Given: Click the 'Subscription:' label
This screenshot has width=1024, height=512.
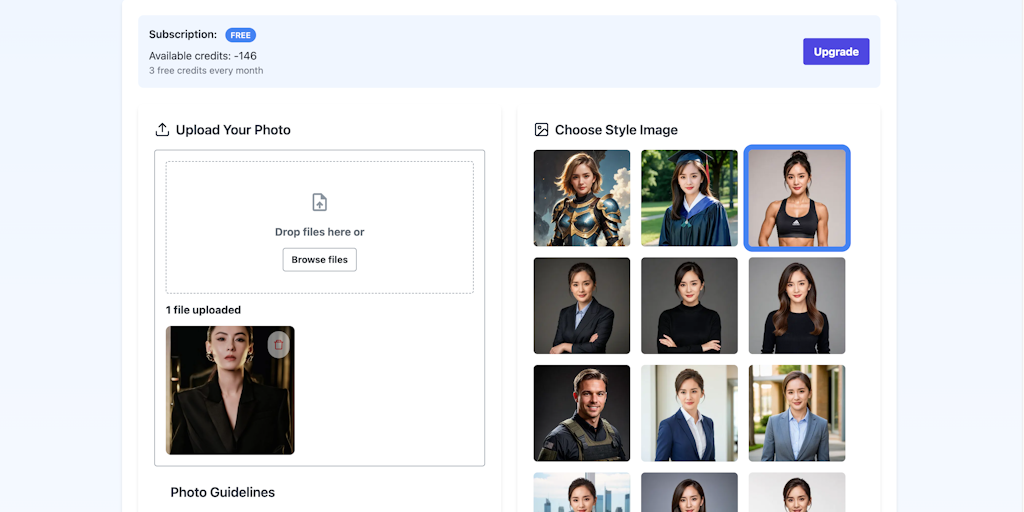Looking at the screenshot, I should [x=183, y=35].
